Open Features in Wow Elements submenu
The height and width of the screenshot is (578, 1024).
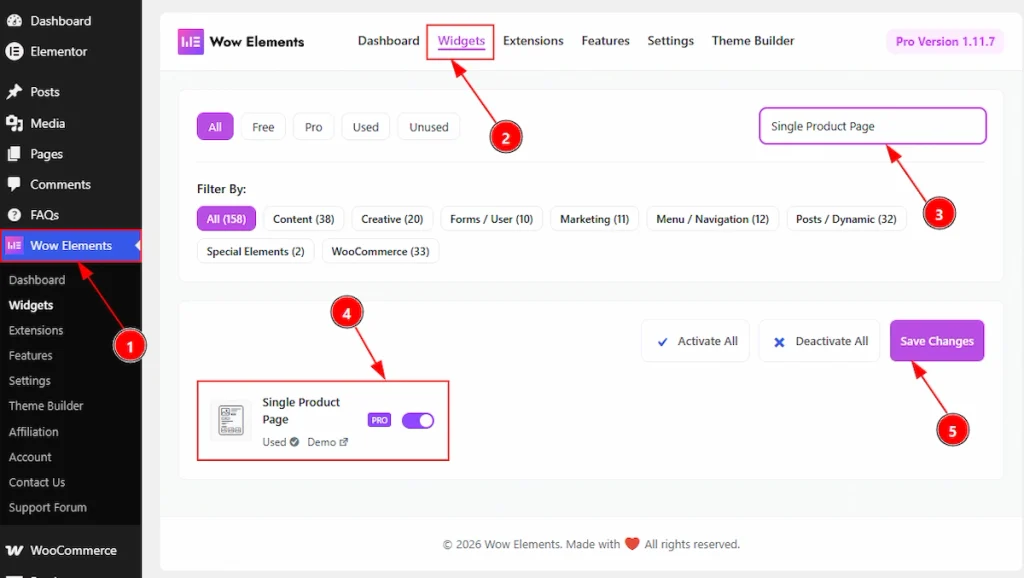[31, 355]
